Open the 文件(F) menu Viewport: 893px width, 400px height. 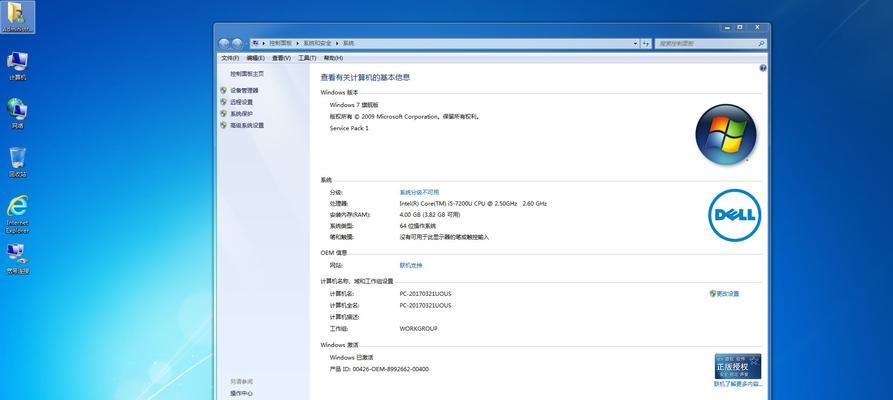tap(230, 58)
